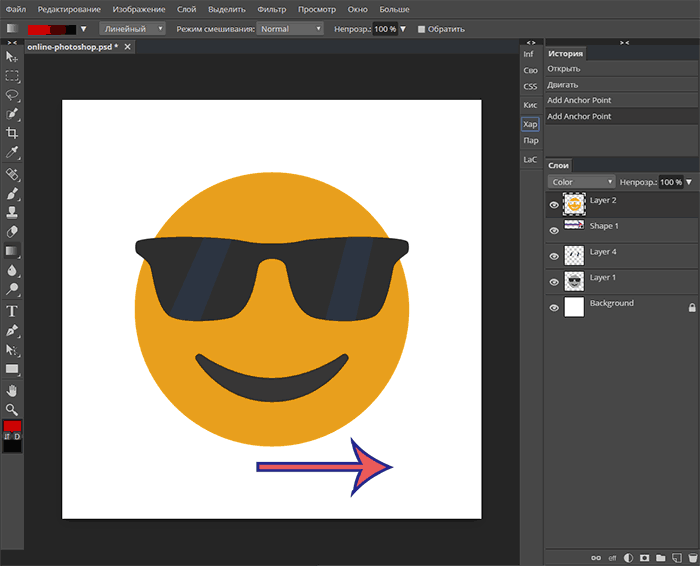Open the CSS side panel
The height and width of the screenshot is (566, 700).
[x=530, y=87]
